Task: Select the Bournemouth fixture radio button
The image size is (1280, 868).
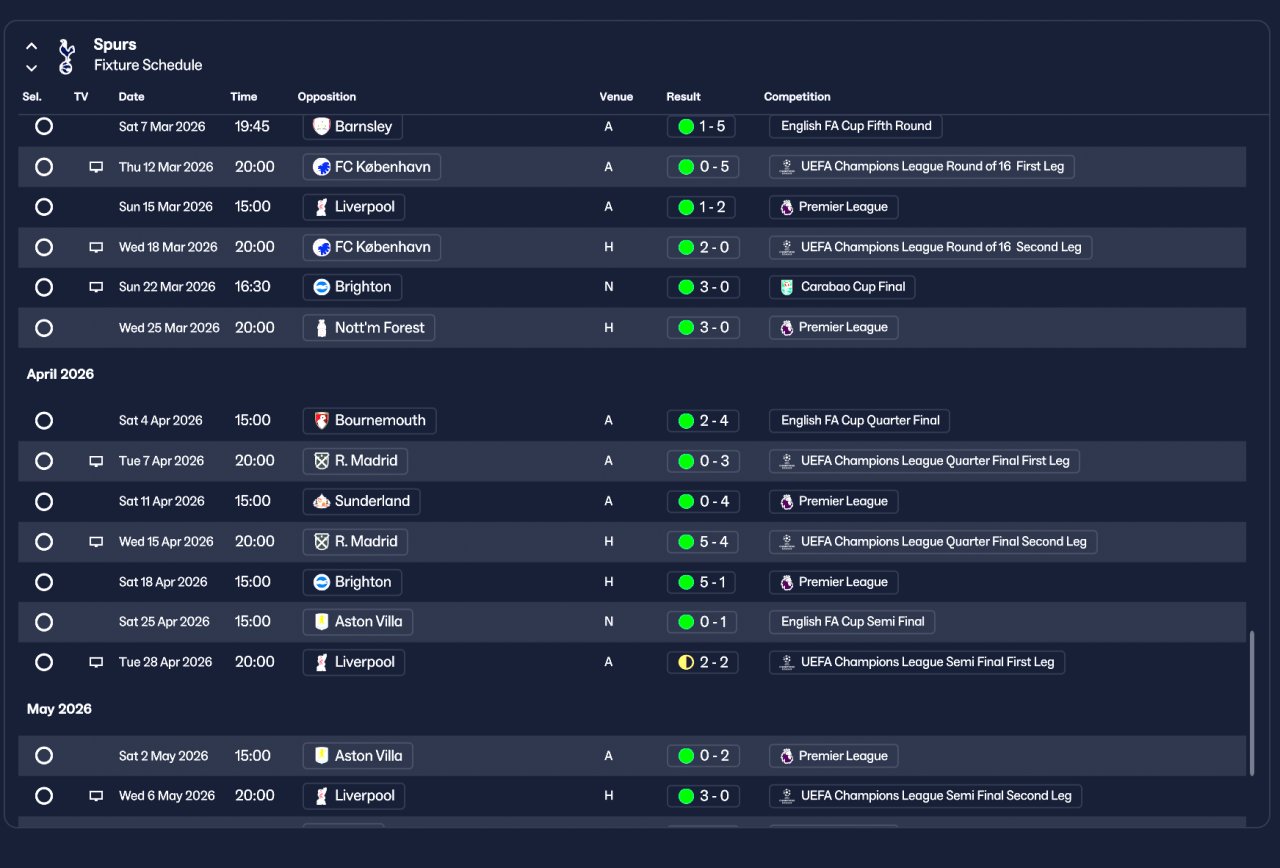Action: point(44,420)
